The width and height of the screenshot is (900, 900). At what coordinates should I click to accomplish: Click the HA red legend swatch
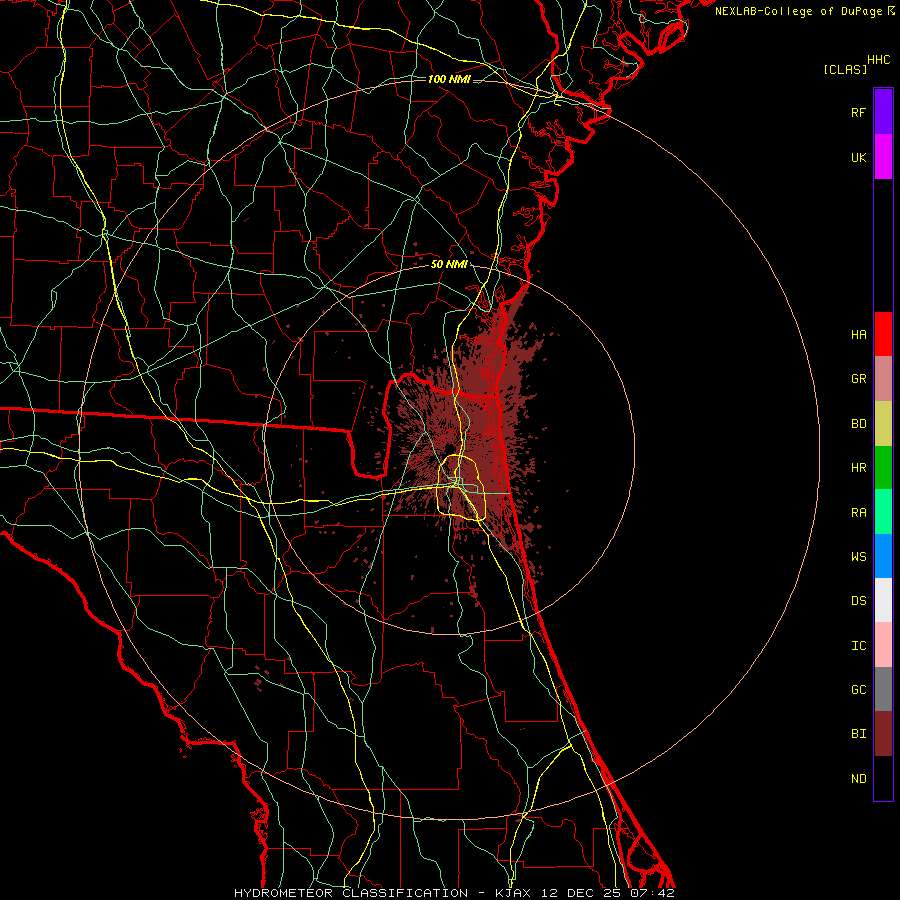pyautogui.click(x=883, y=334)
